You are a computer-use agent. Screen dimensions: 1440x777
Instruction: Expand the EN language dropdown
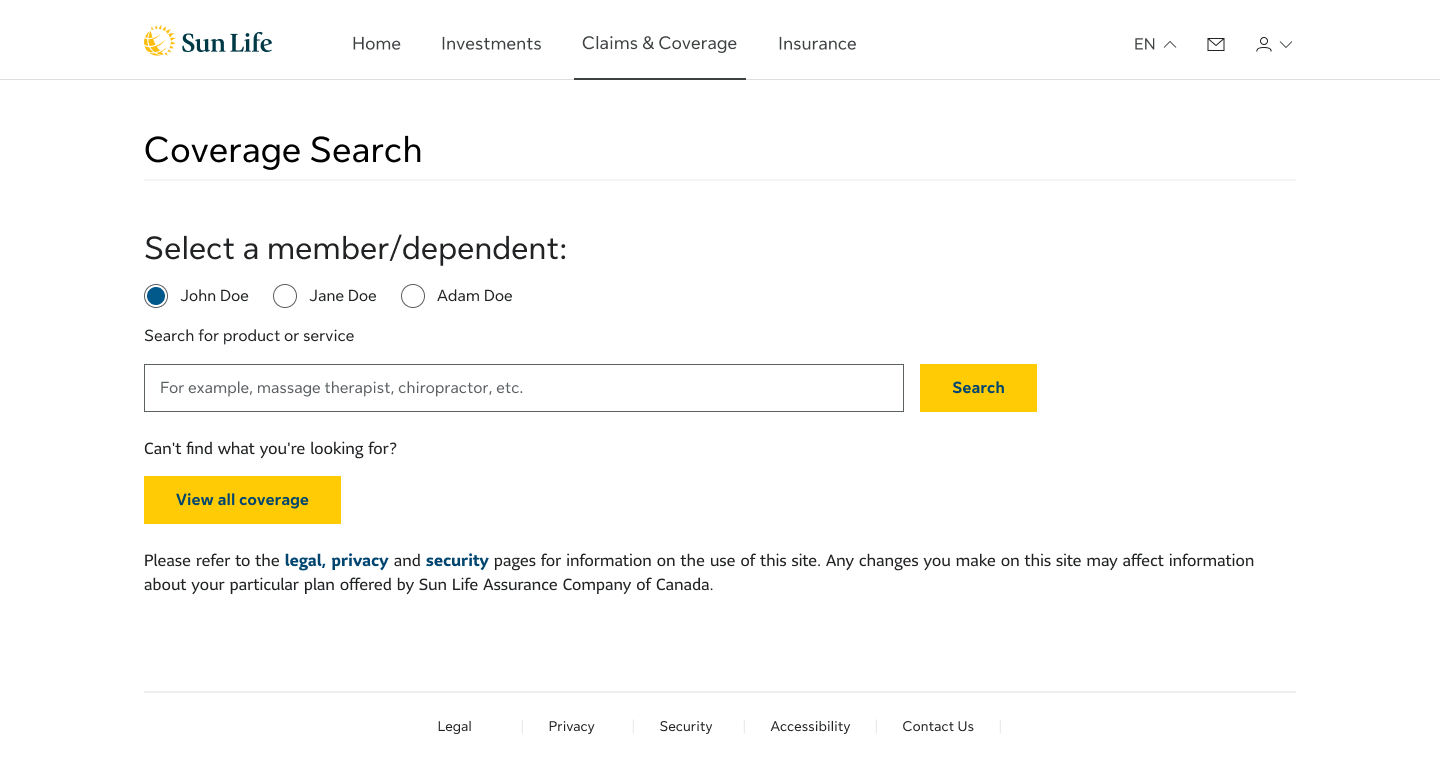coord(1155,44)
